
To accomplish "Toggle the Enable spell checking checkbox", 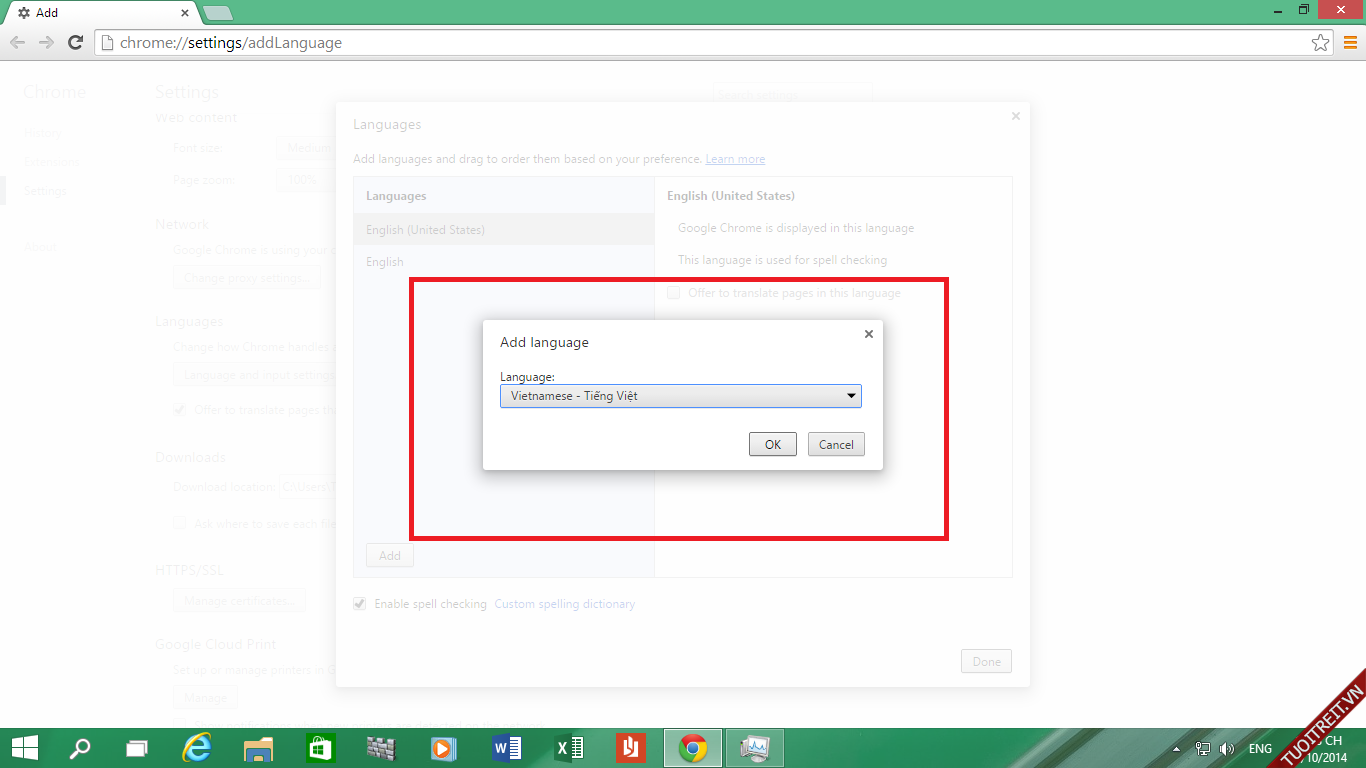I will tap(360, 604).
